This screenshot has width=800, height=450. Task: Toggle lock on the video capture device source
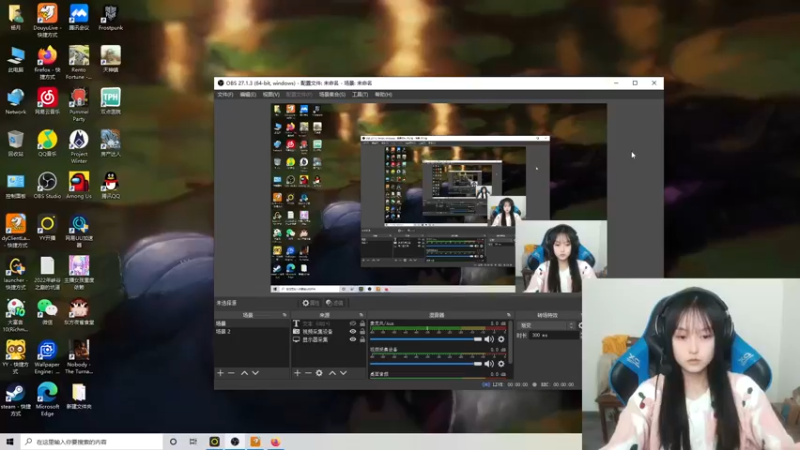(x=362, y=331)
